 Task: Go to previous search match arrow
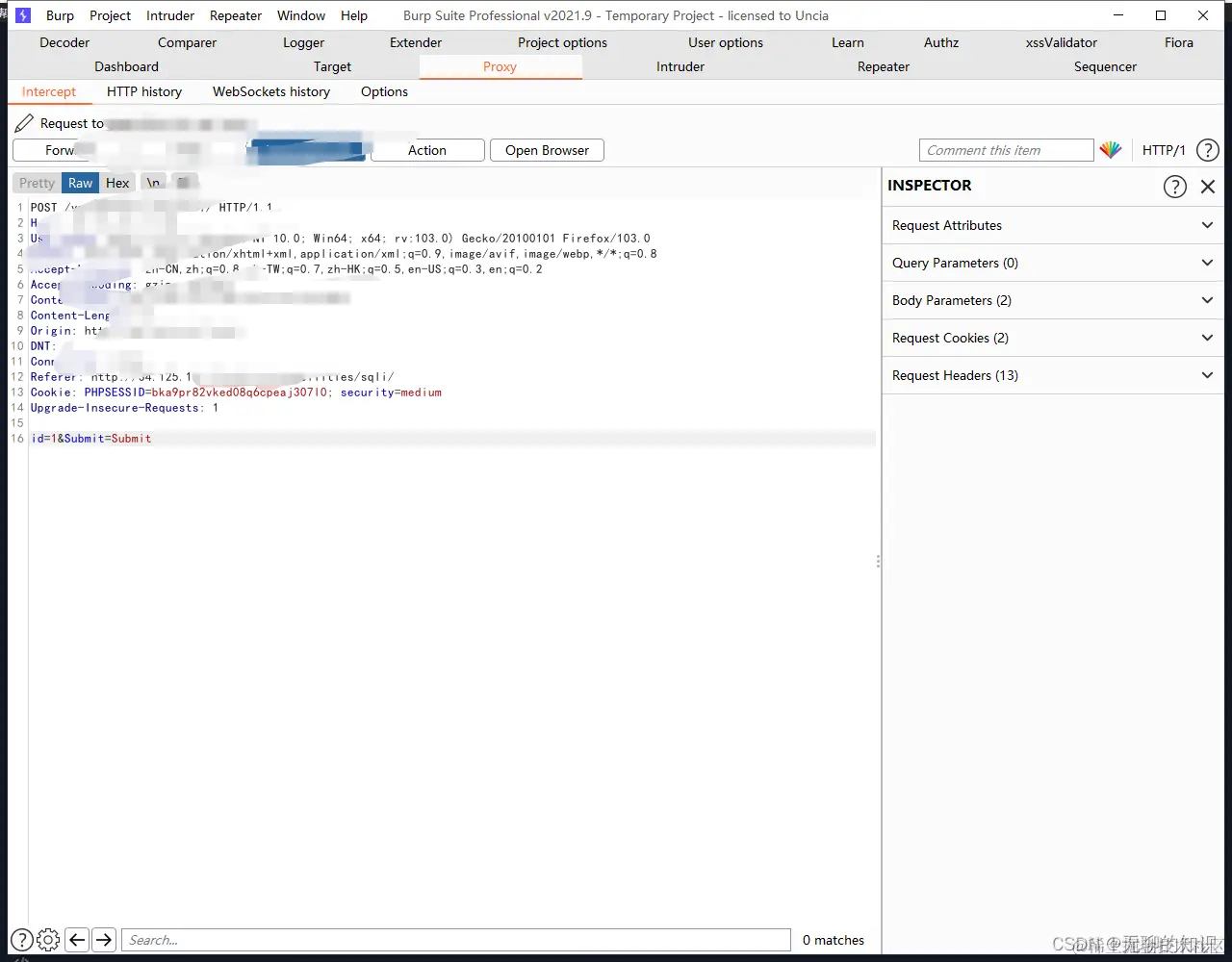(77, 940)
